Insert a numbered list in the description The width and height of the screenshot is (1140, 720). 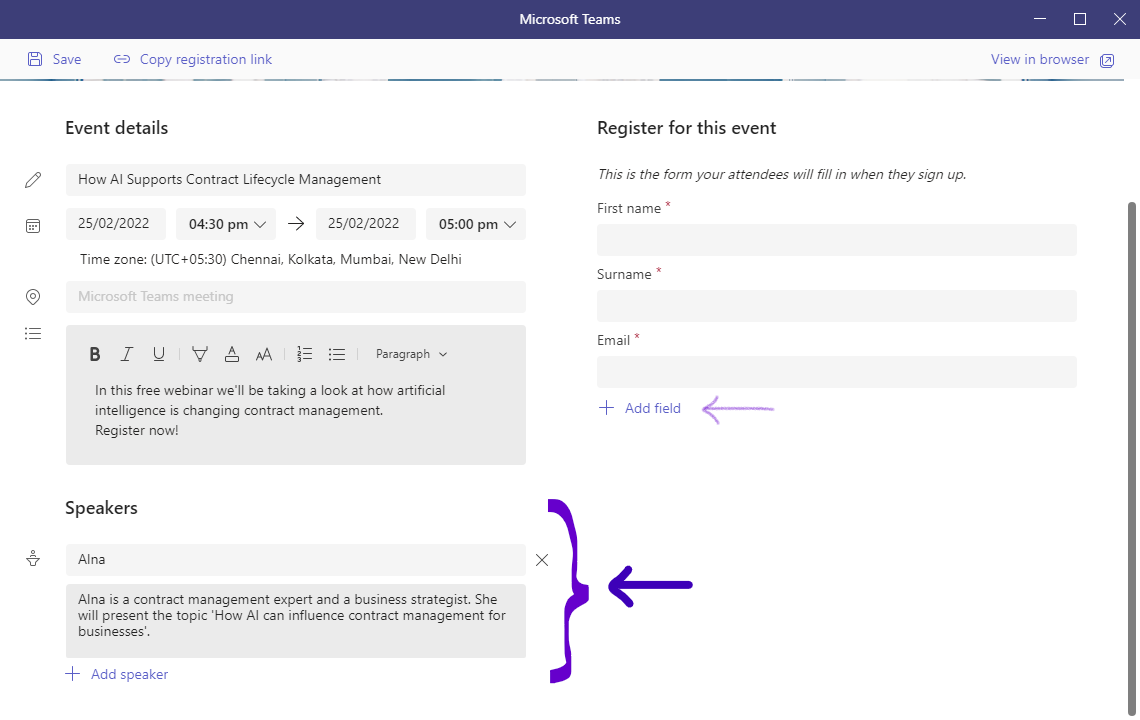pos(304,353)
